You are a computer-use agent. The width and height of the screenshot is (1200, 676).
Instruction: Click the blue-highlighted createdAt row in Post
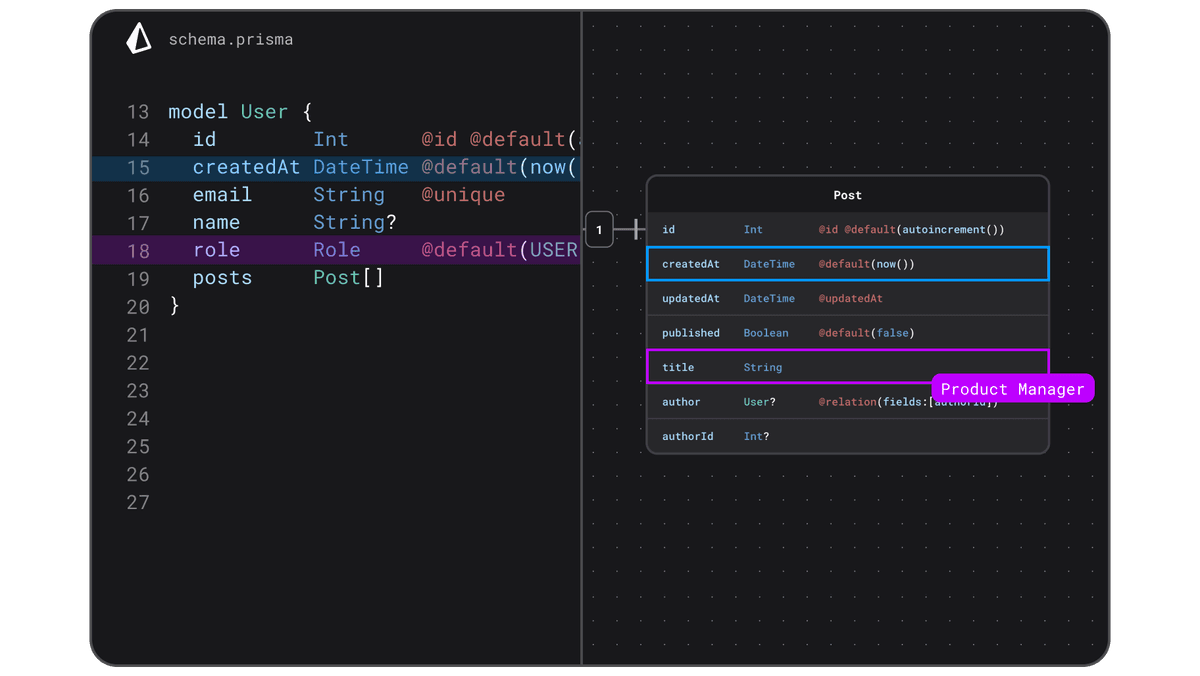[847, 264]
